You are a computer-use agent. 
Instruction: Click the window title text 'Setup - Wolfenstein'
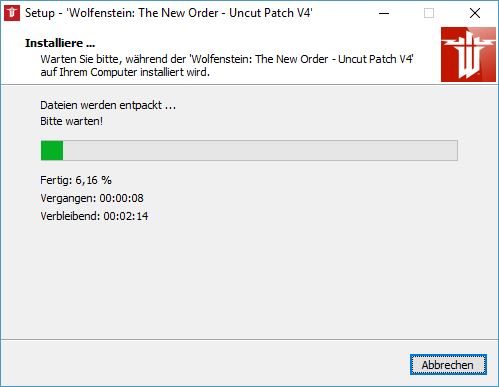click(x=169, y=13)
